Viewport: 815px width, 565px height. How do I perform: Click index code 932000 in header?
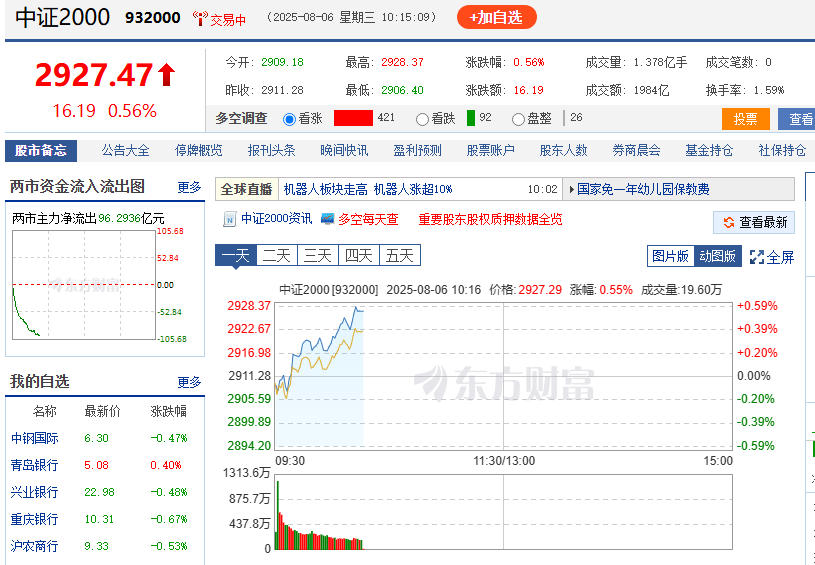point(153,18)
